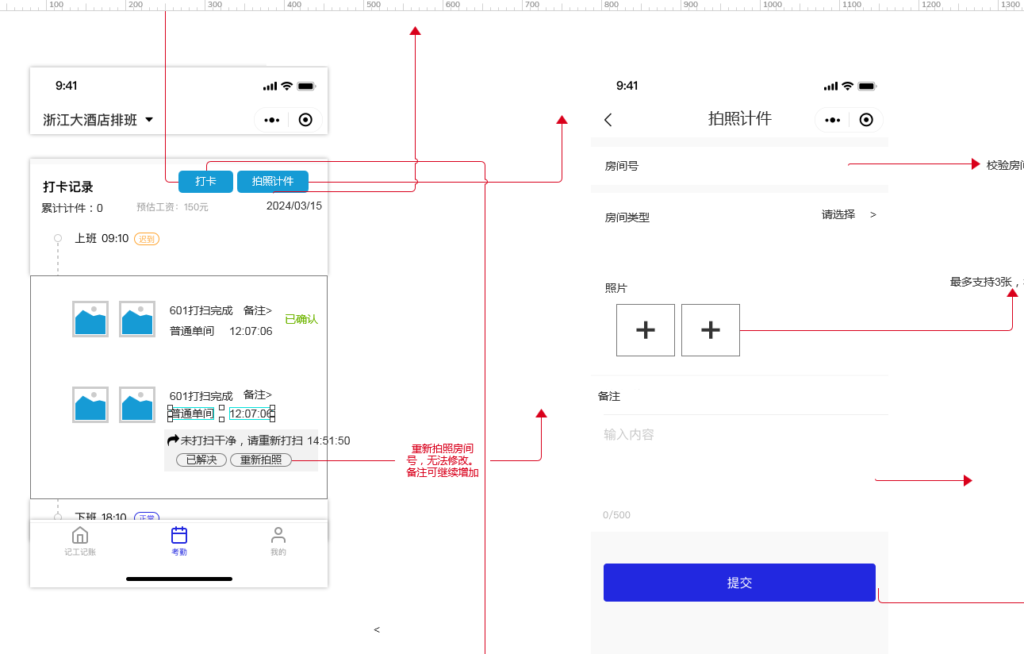Click the signal bars icon on 拍照计件 screen
This screenshot has height=654, width=1024.
tap(831, 86)
